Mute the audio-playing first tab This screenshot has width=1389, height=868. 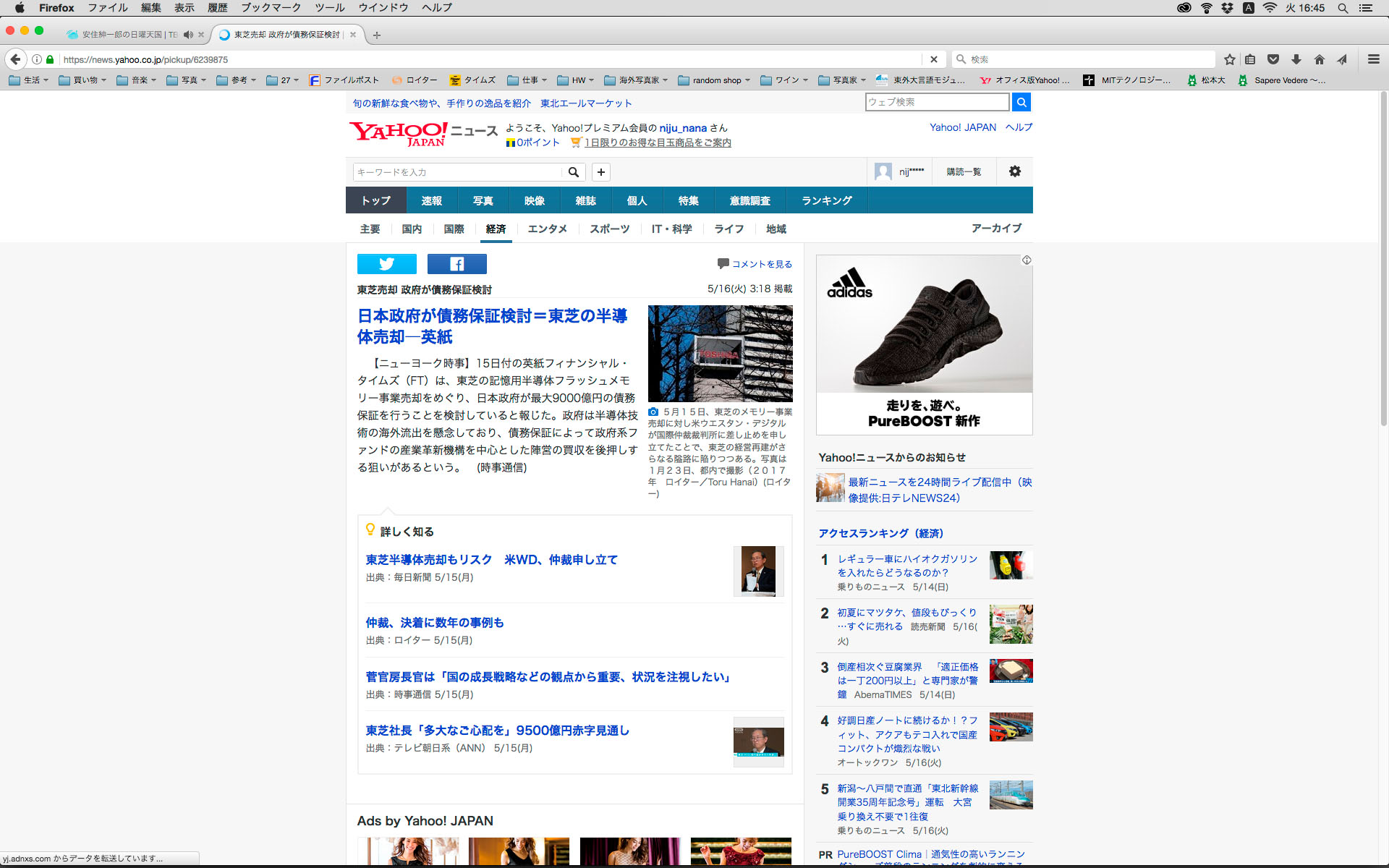click(188, 35)
